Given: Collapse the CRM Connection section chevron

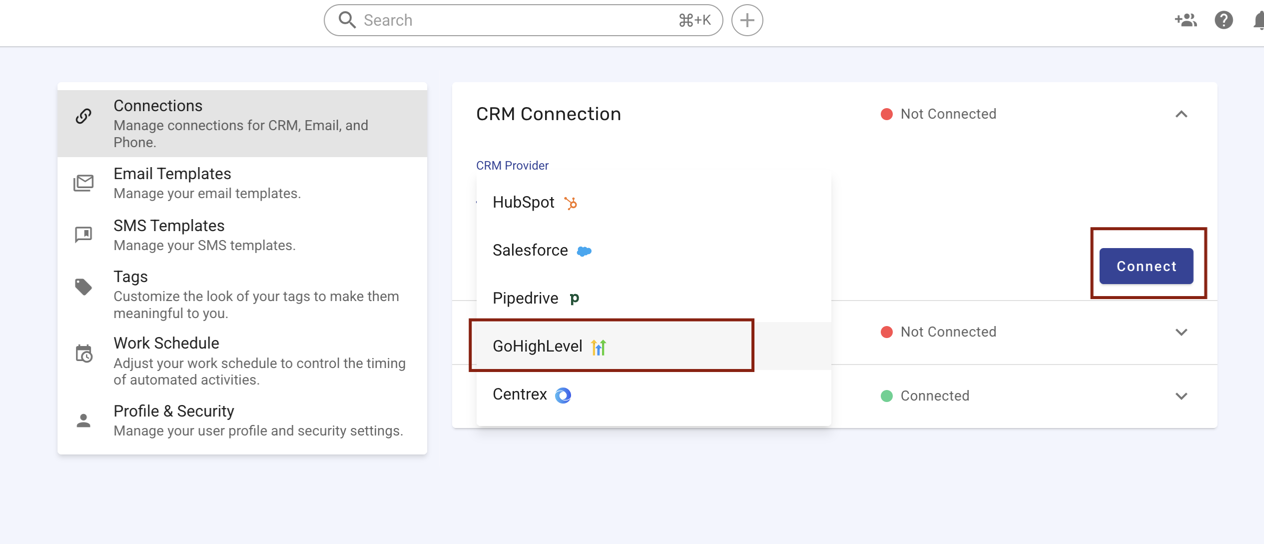Looking at the screenshot, I should tap(1181, 114).
